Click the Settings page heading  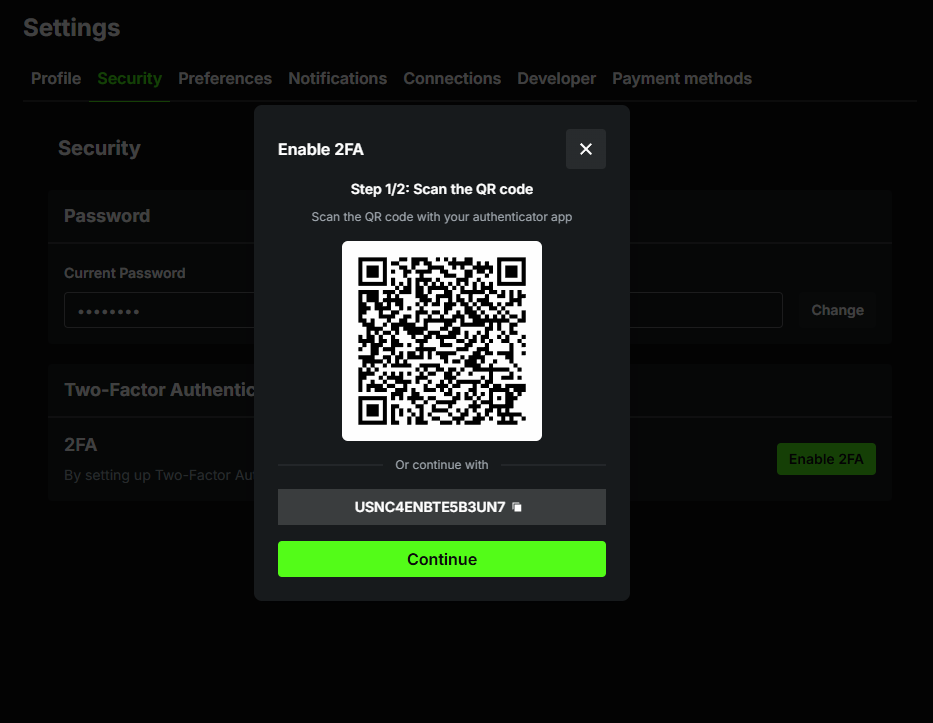[x=72, y=28]
